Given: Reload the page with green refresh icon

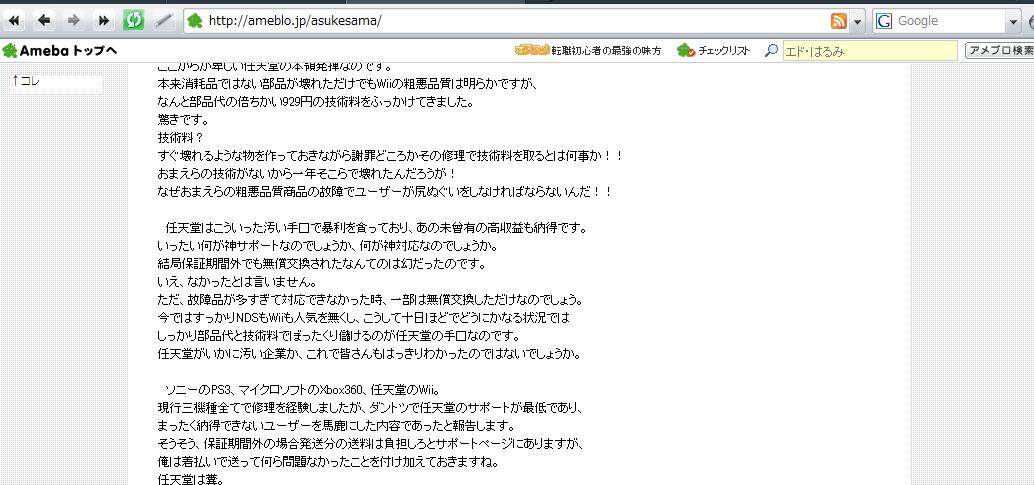Looking at the screenshot, I should [133, 20].
